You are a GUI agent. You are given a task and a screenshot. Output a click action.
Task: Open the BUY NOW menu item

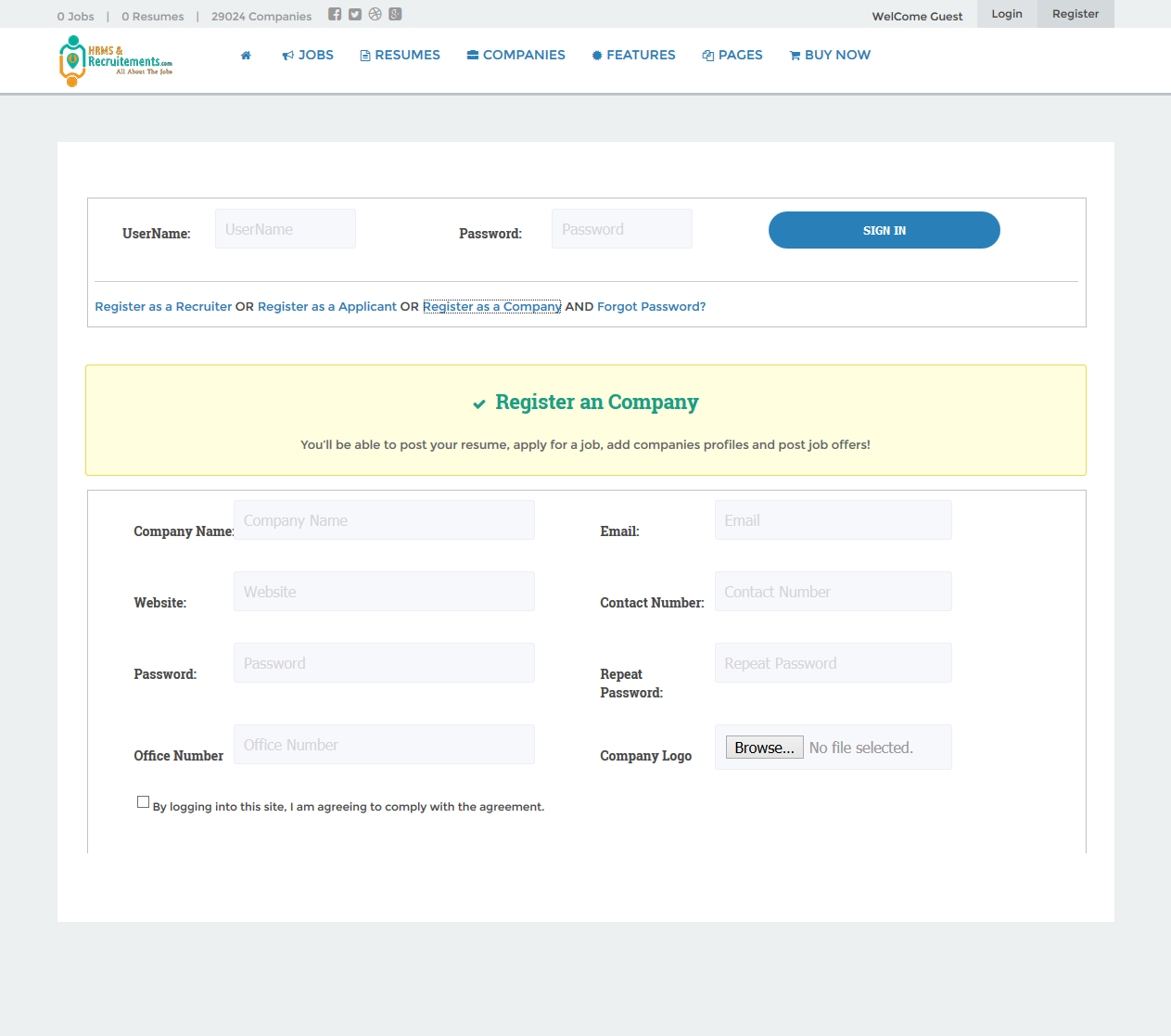click(830, 55)
